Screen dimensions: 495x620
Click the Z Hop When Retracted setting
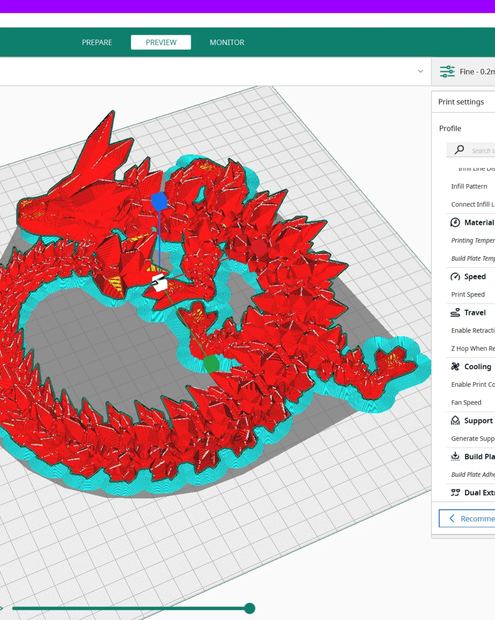pyautogui.click(x=473, y=348)
